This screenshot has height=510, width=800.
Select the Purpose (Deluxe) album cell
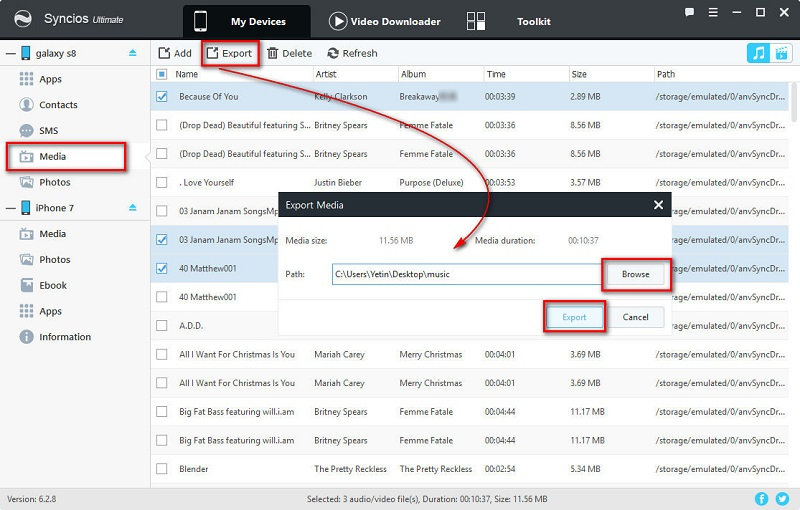point(431,182)
